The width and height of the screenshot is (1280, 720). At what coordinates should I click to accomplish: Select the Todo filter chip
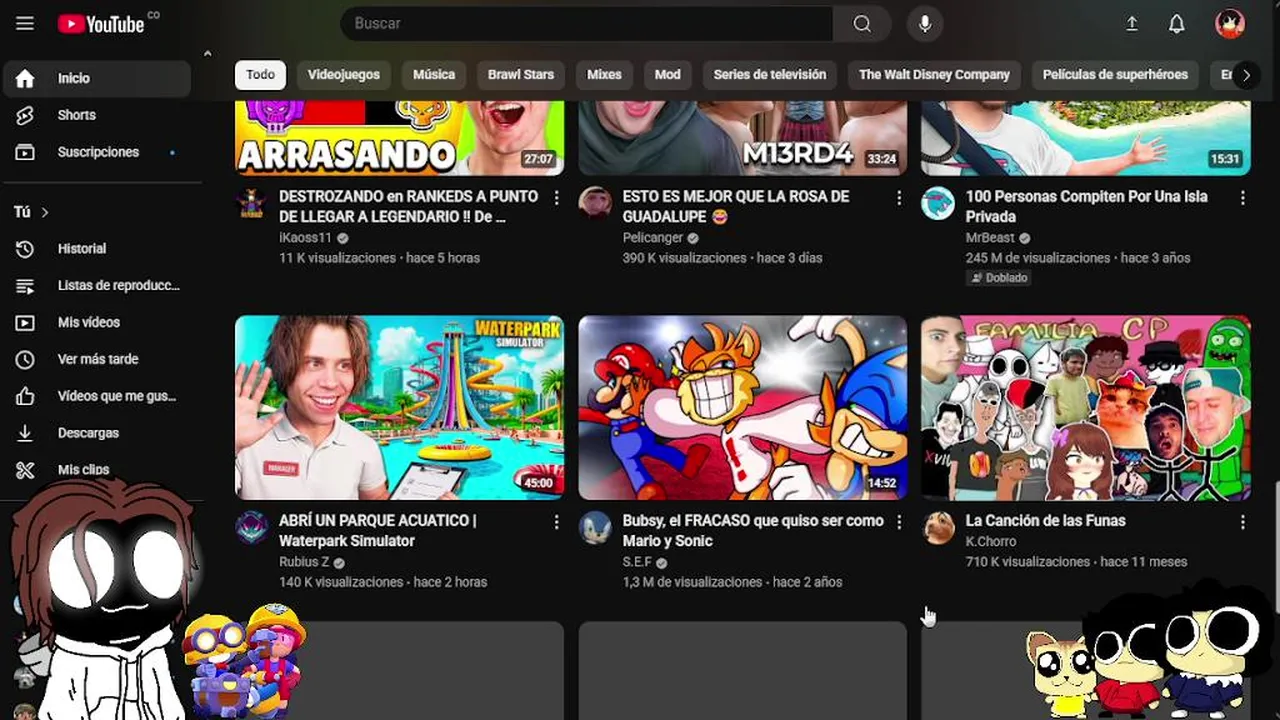tap(261, 75)
